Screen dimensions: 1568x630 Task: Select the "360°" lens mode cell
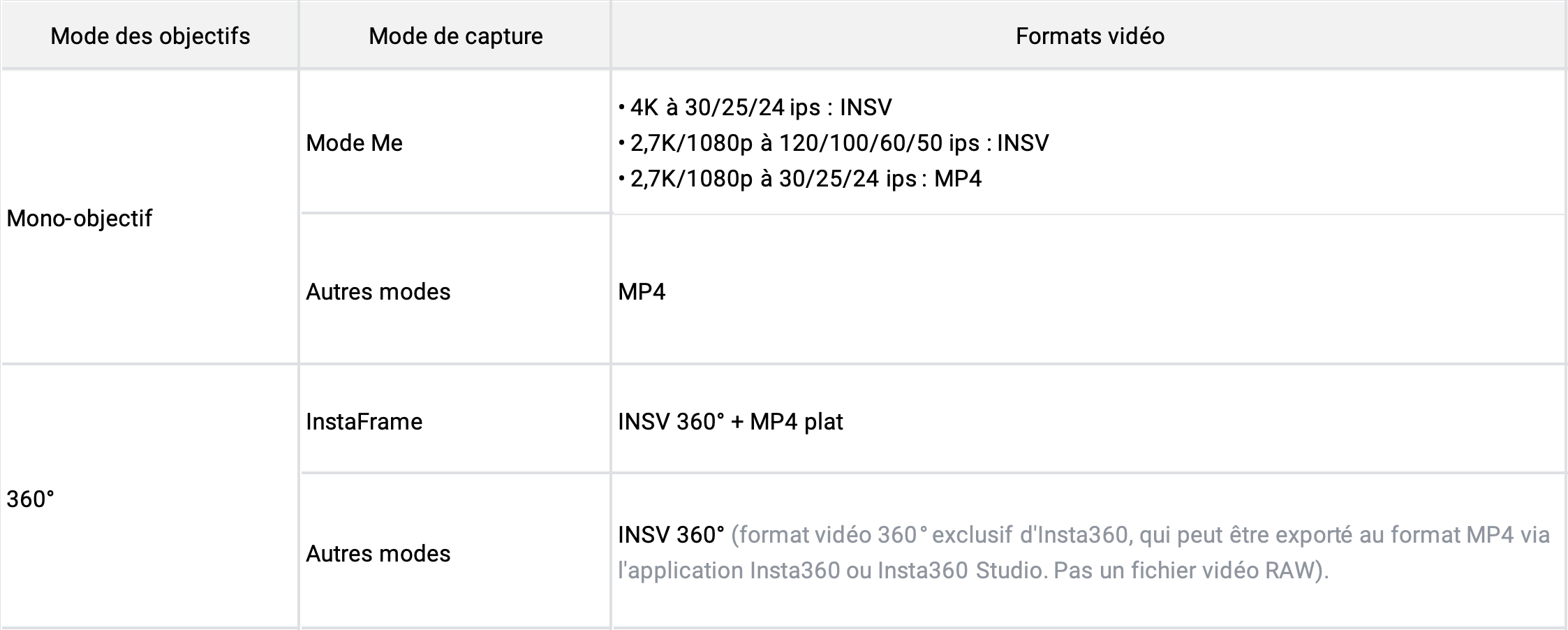30,499
